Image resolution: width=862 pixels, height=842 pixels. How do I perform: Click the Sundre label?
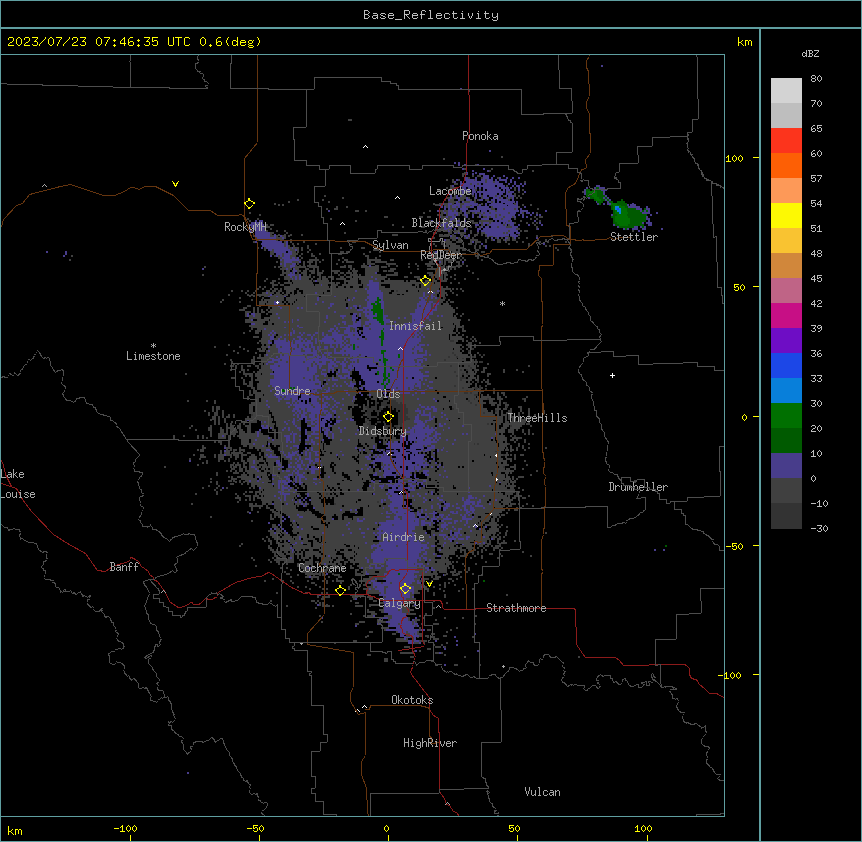pos(292,391)
